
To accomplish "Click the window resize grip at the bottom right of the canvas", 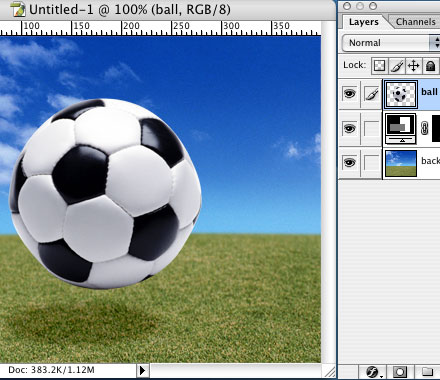I will click(x=330, y=371).
